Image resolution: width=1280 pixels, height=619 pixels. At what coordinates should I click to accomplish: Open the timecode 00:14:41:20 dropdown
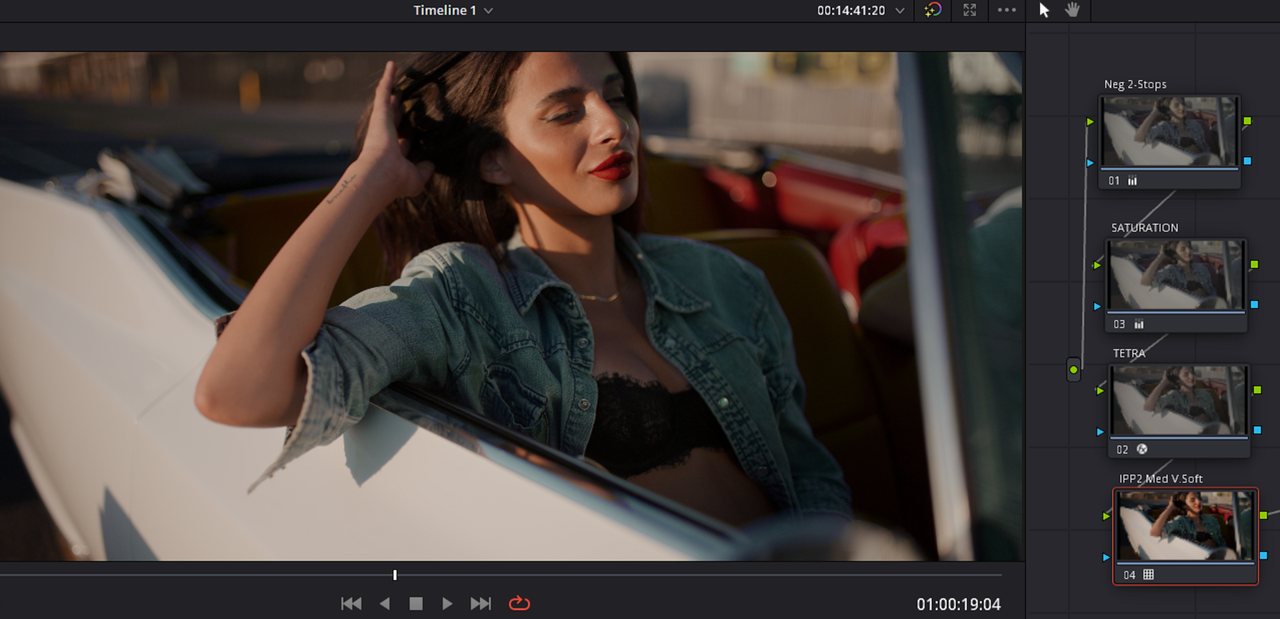click(x=860, y=10)
